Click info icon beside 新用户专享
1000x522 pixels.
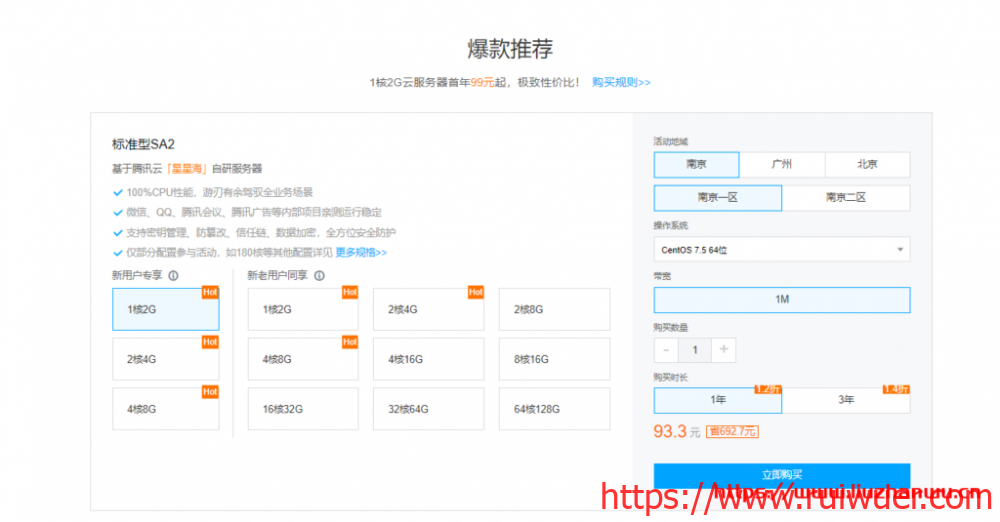tap(173, 275)
